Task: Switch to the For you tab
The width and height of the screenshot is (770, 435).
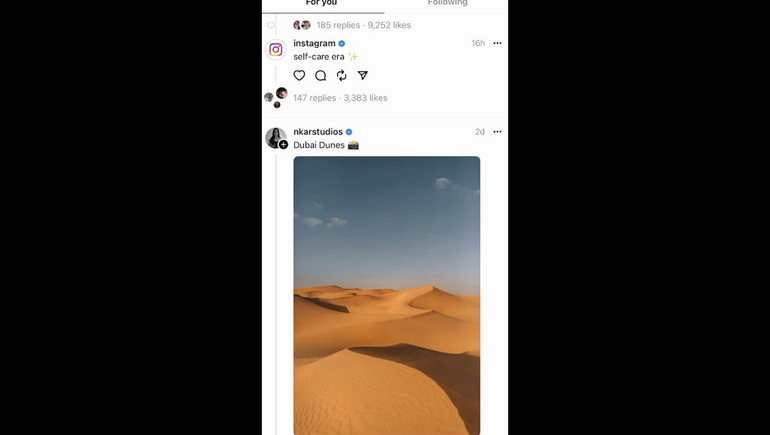Action: [322, 3]
